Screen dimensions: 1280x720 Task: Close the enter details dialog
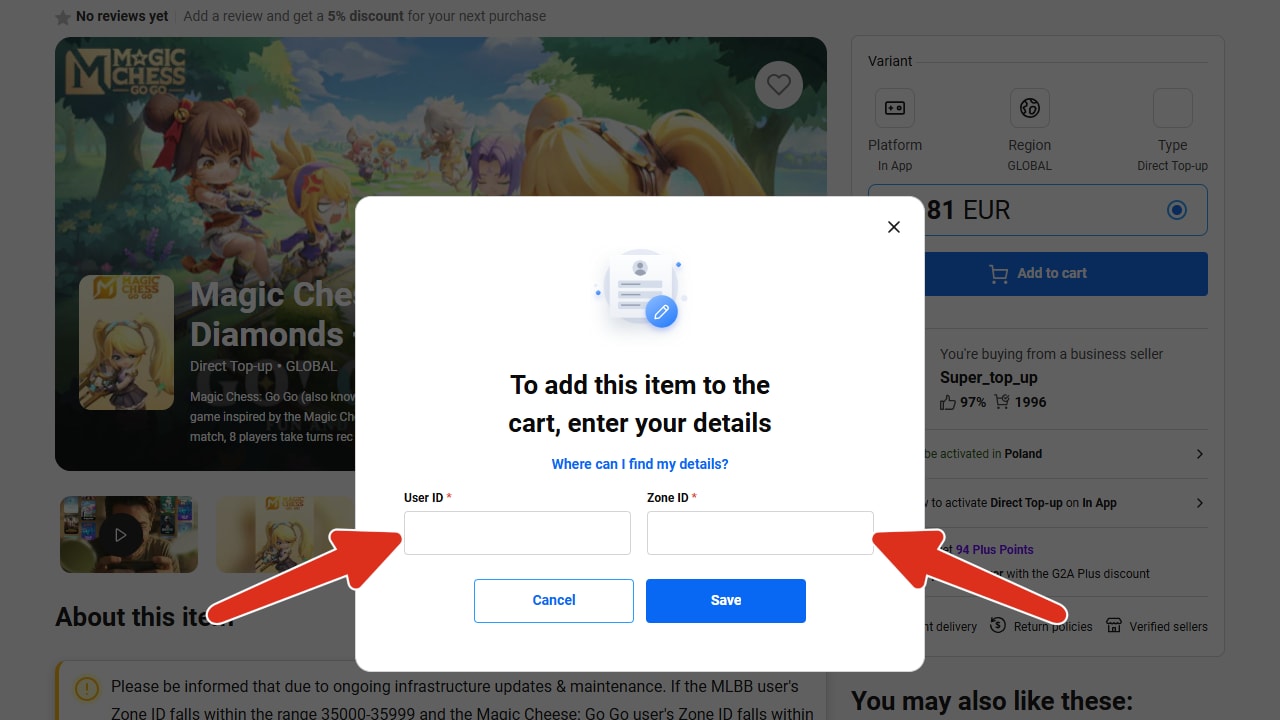coord(894,227)
